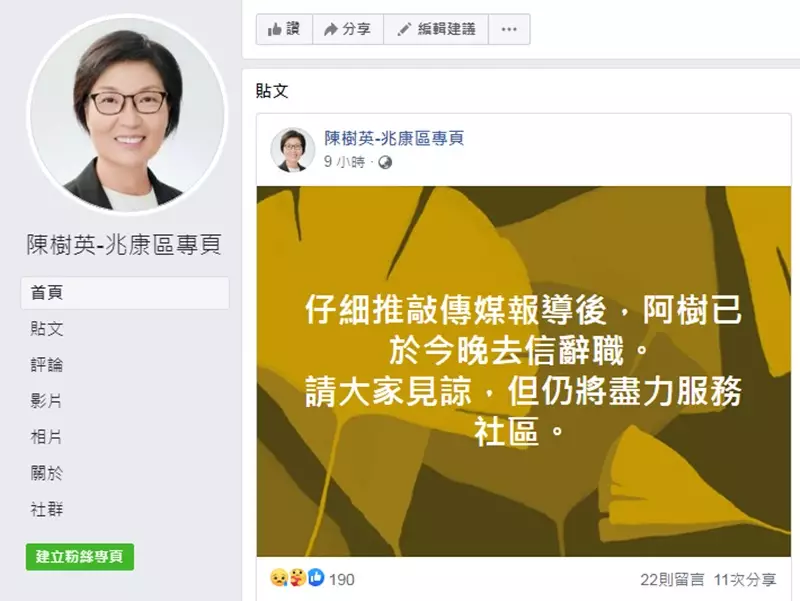
Task: Open the three-dots more options menu
Action: click(x=509, y=29)
